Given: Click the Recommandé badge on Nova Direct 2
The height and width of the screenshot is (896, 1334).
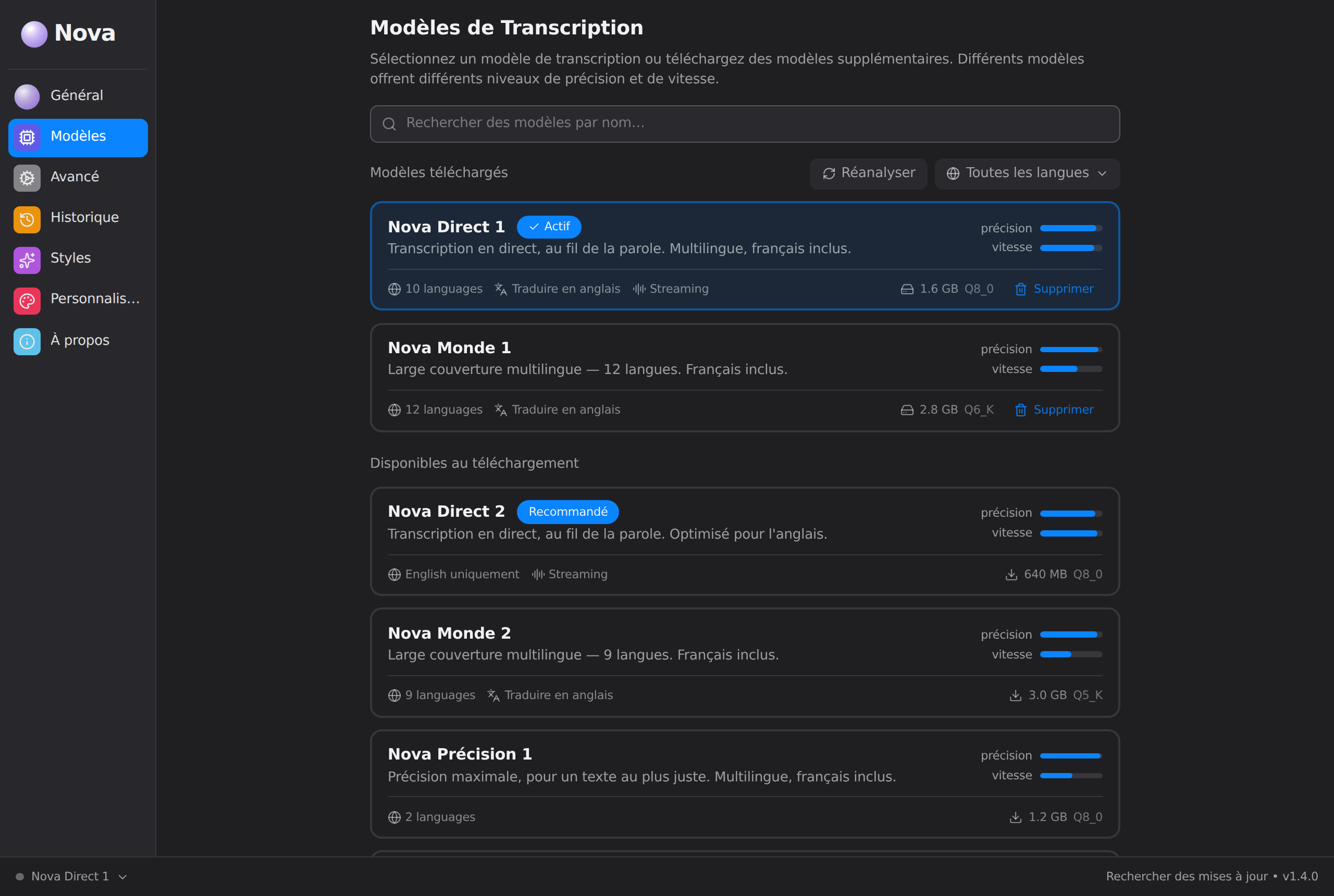Looking at the screenshot, I should coord(567,512).
